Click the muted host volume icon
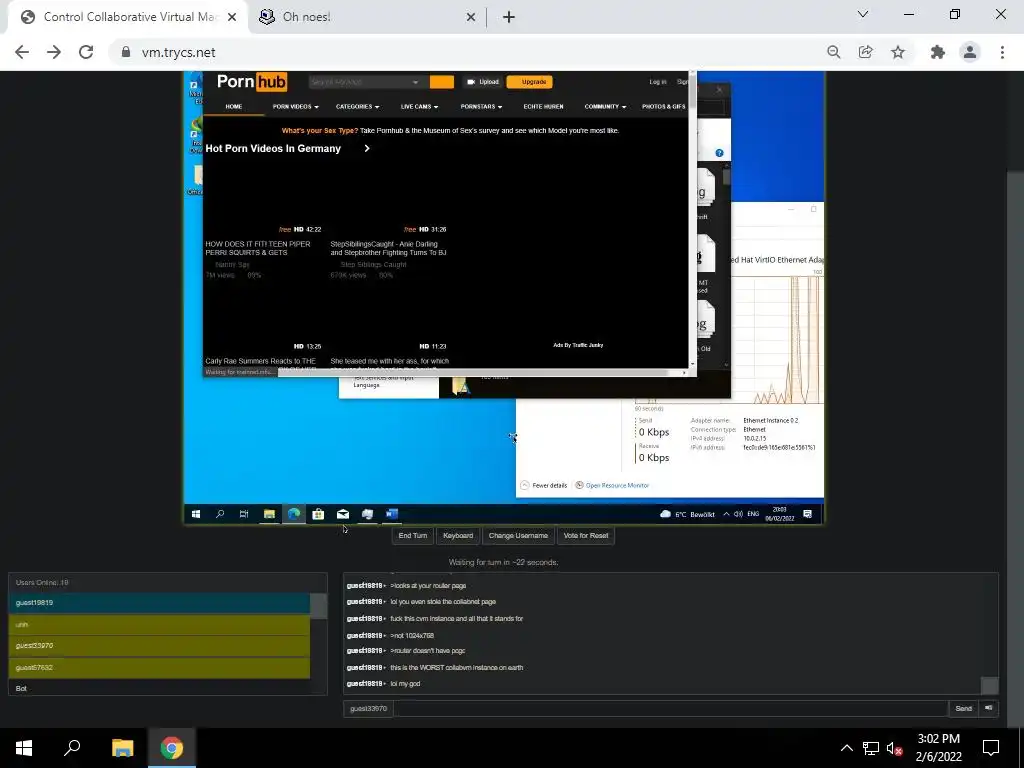This screenshot has width=1024, height=768. point(895,748)
